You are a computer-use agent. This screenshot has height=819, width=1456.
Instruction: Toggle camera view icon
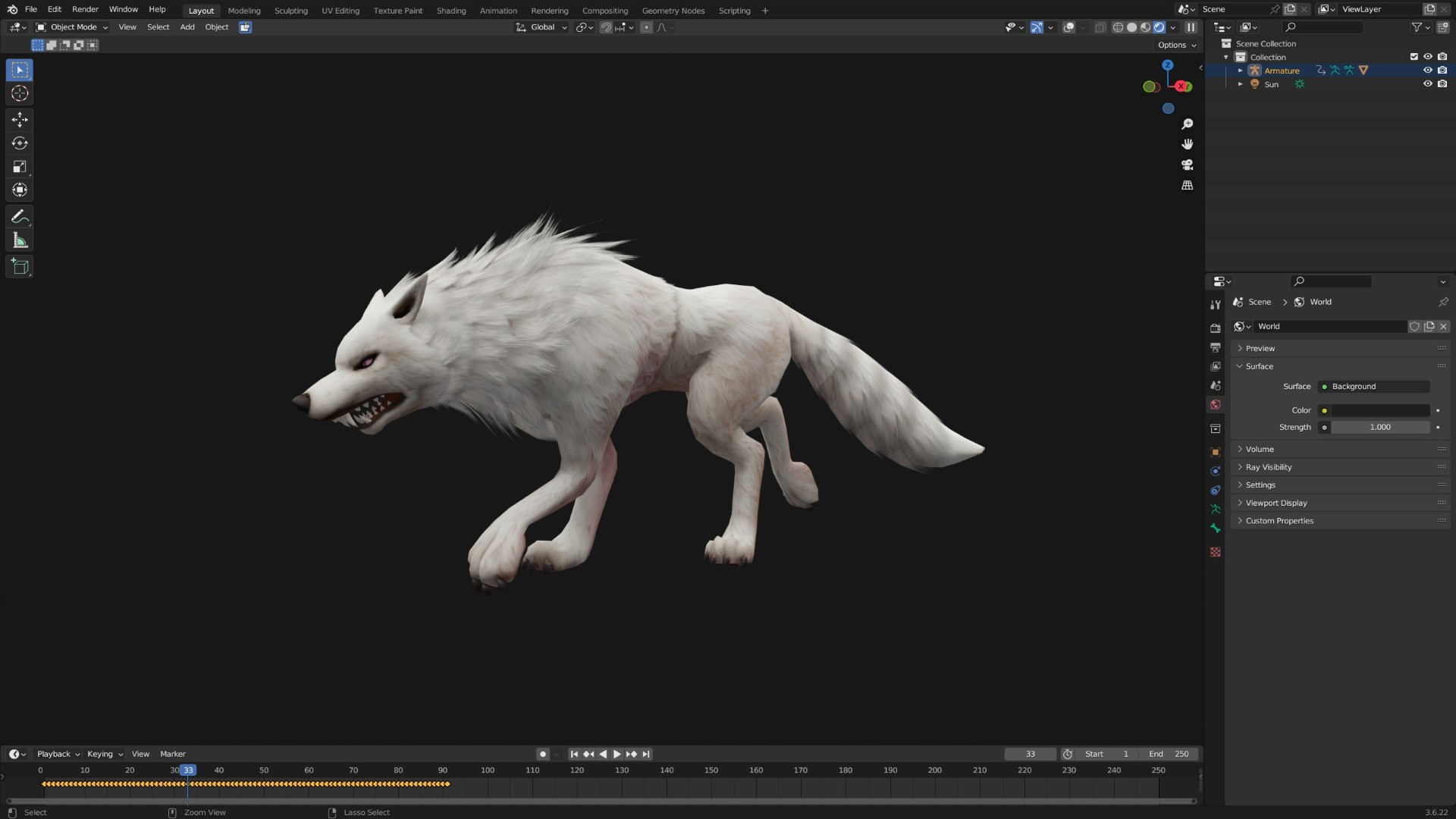point(1188,165)
